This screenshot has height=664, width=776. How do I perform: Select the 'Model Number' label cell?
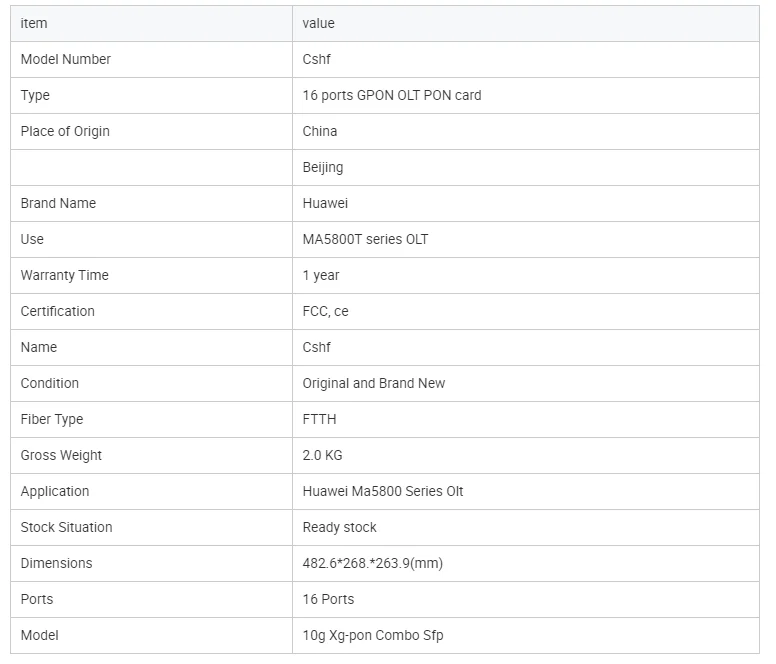coord(66,59)
